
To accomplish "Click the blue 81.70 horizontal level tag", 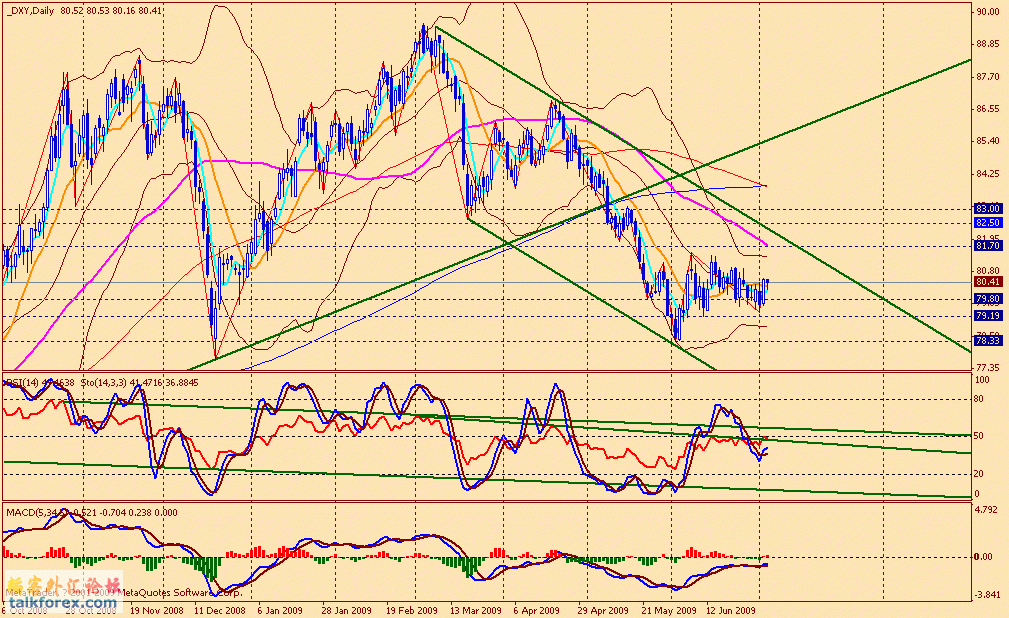I will [x=988, y=246].
